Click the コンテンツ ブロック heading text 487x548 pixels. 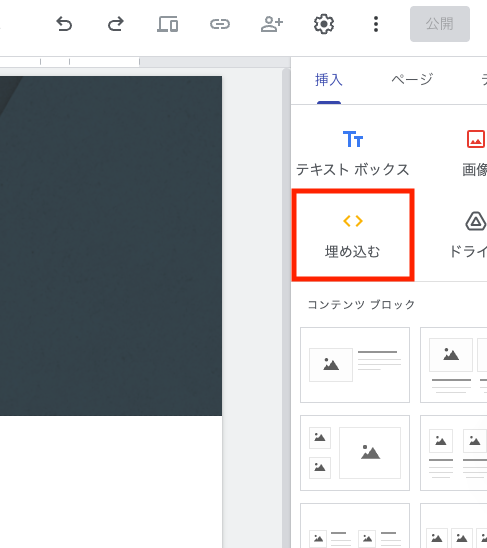(361, 305)
